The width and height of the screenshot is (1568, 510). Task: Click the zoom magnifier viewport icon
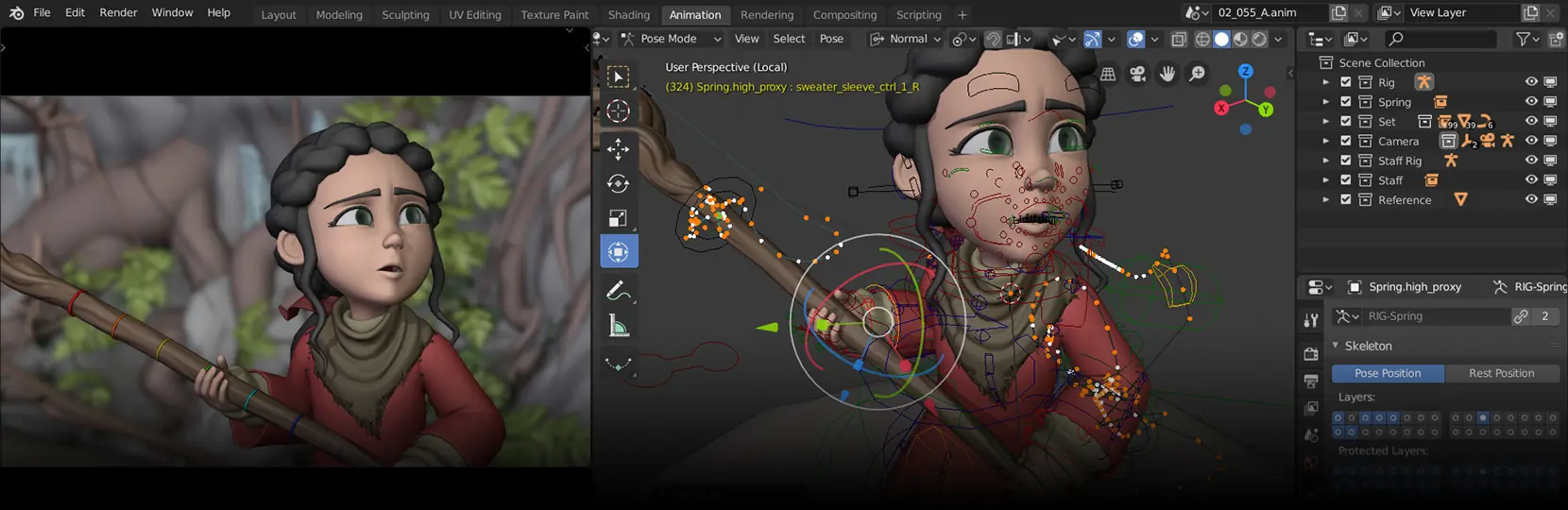[x=1197, y=74]
